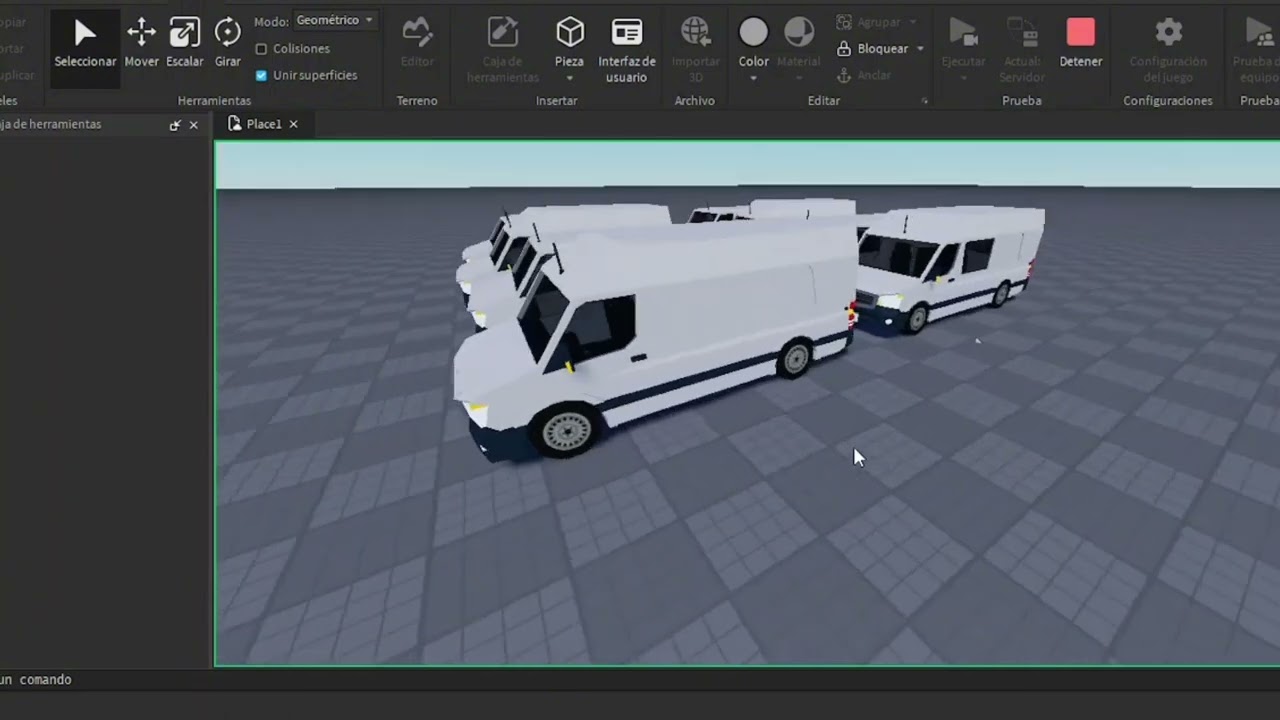The width and height of the screenshot is (1280, 720).
Task: Close the Place1 tab
Action: tap(293, 124)
